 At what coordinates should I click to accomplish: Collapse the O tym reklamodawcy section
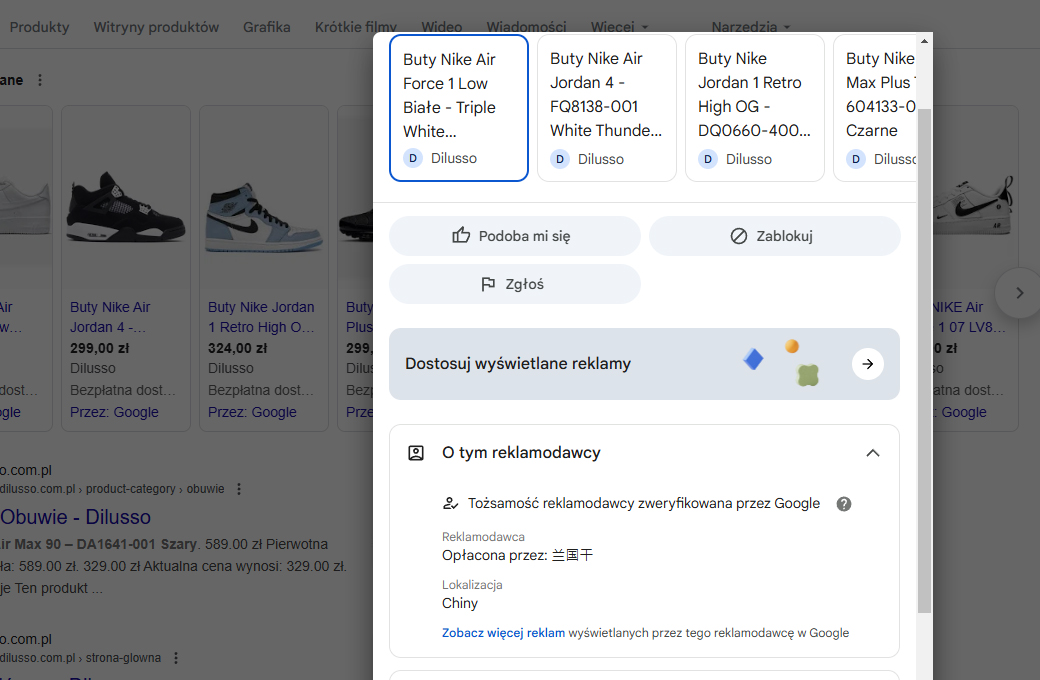click(873, 453)
